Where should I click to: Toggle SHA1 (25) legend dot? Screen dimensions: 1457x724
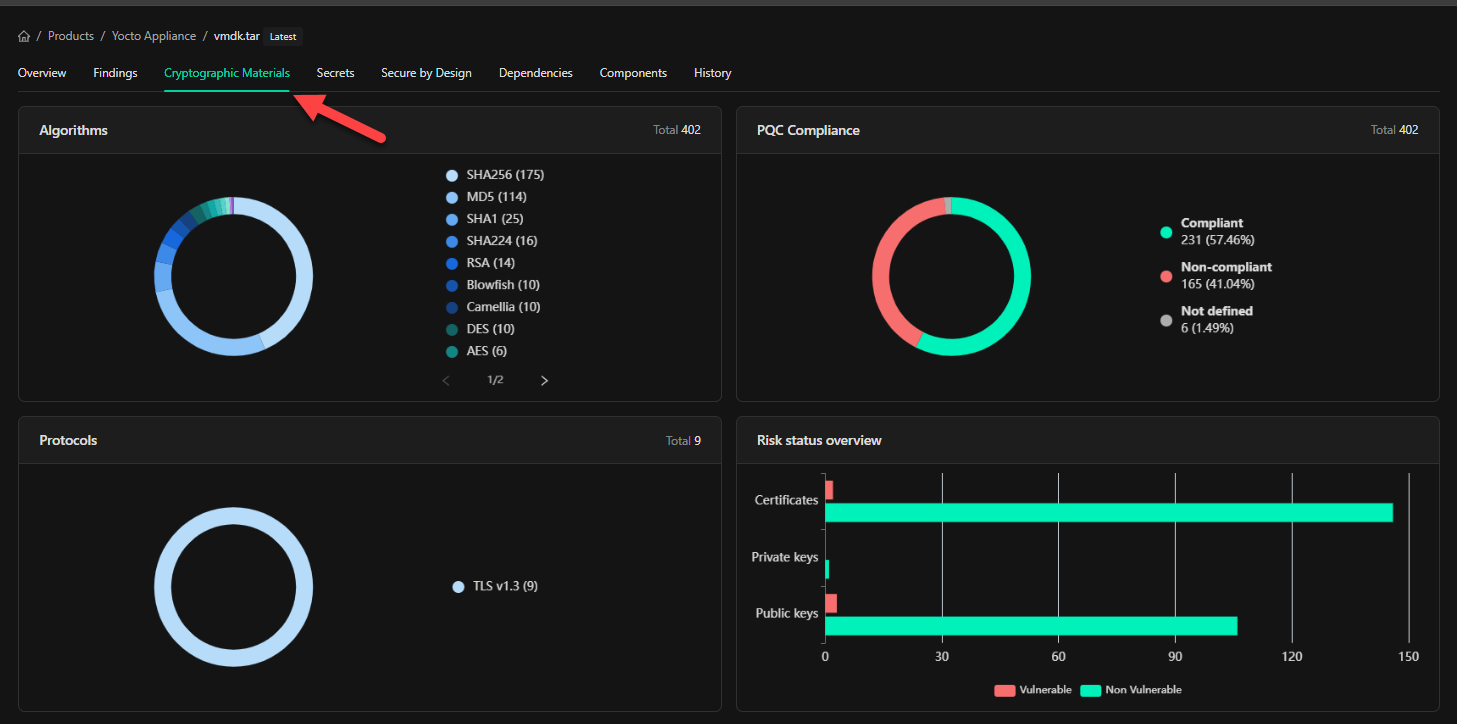click(452, 219)
